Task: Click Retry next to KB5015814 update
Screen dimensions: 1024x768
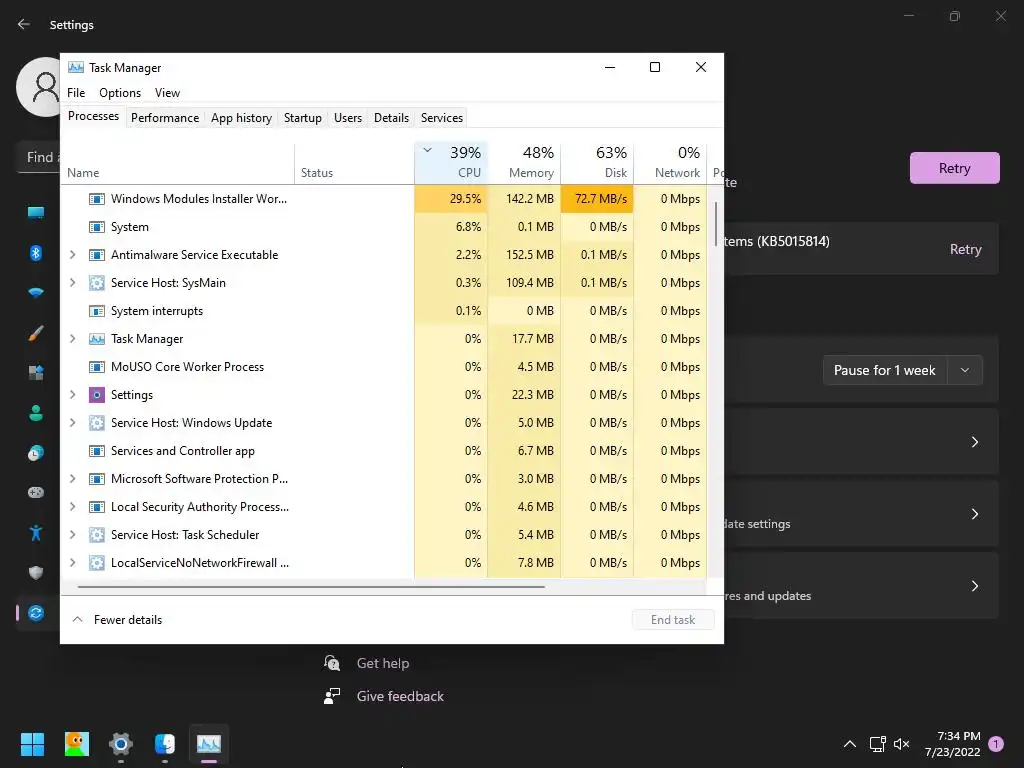Action: point(965,249)
